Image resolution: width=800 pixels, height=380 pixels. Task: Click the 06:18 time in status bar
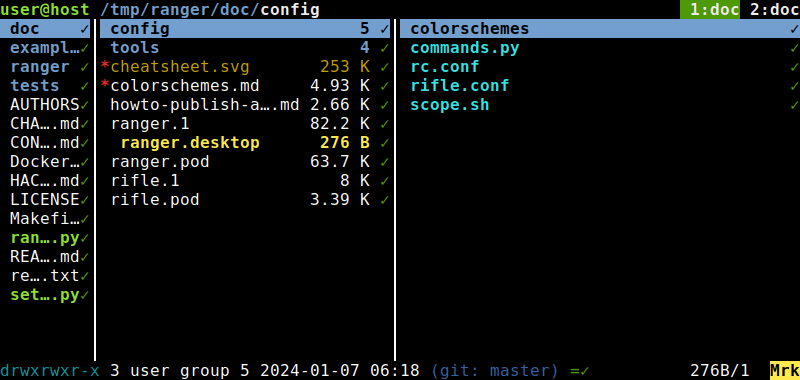click(x=395, y=370)
